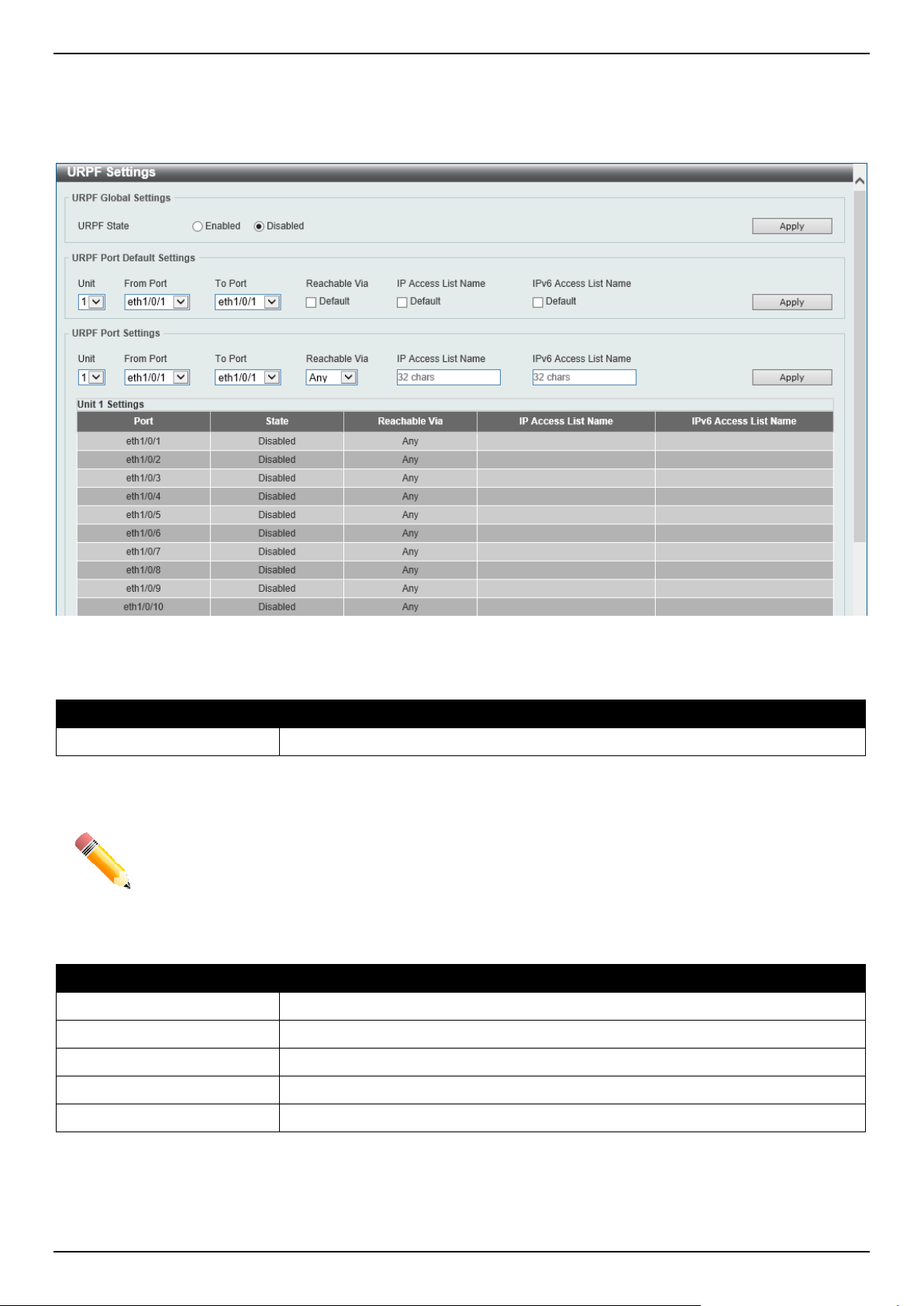The image size is (924, 1306).
Task: Open Unit dropdown in Port Default Settings
Action: 91,302
